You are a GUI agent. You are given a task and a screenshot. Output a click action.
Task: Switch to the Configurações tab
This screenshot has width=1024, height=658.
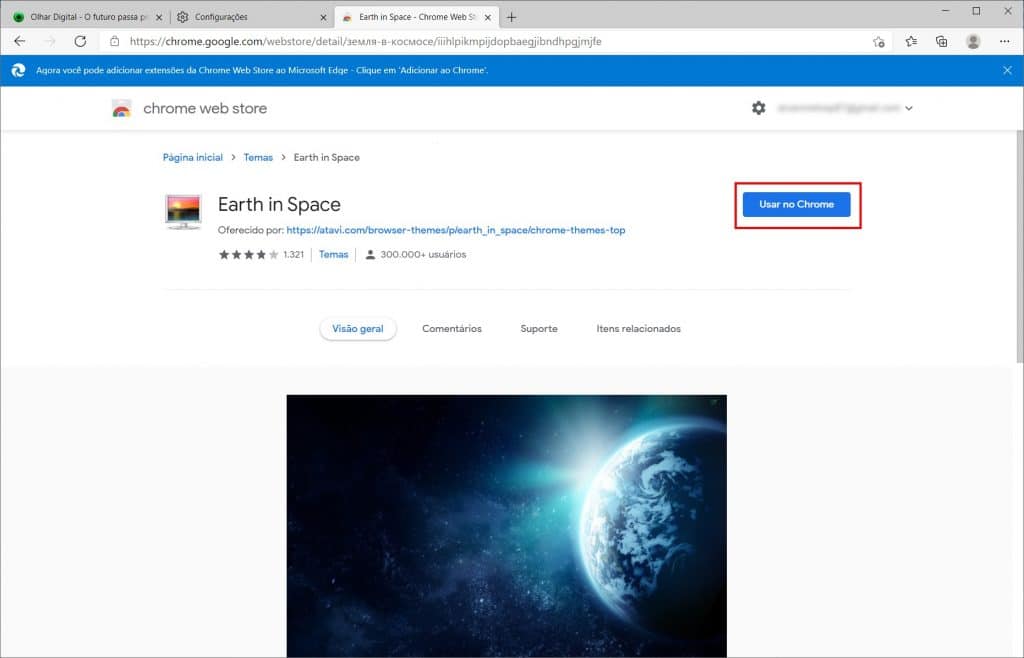tap(251, 17)
